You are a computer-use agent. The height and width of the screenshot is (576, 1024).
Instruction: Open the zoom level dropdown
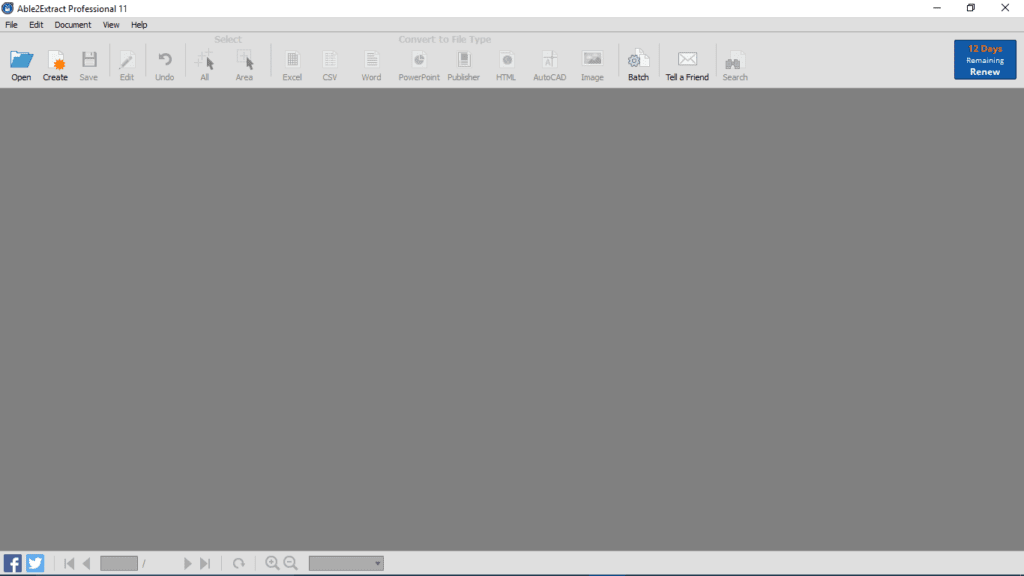pyautogui.click(x=346, y=563)
